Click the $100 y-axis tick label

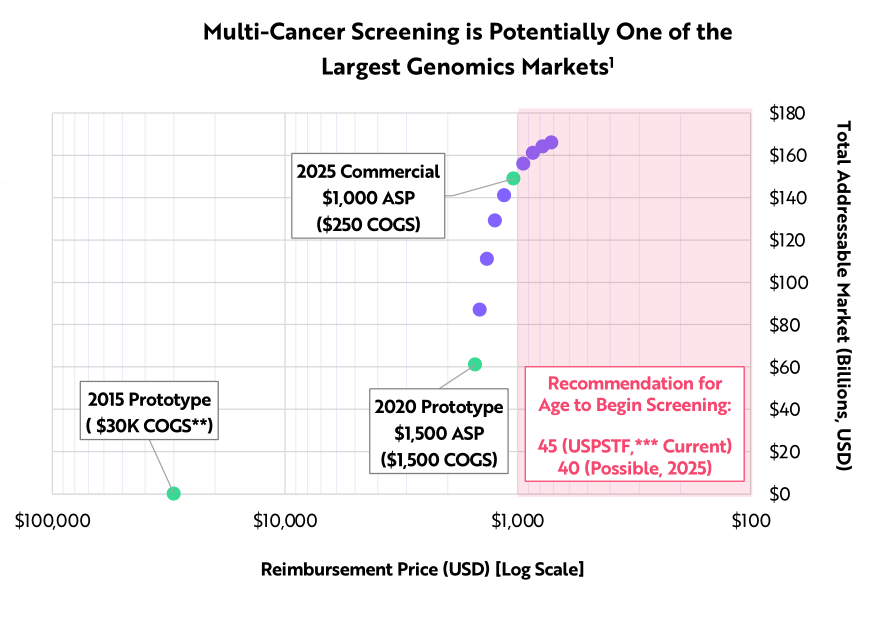[x=787, y=283]
